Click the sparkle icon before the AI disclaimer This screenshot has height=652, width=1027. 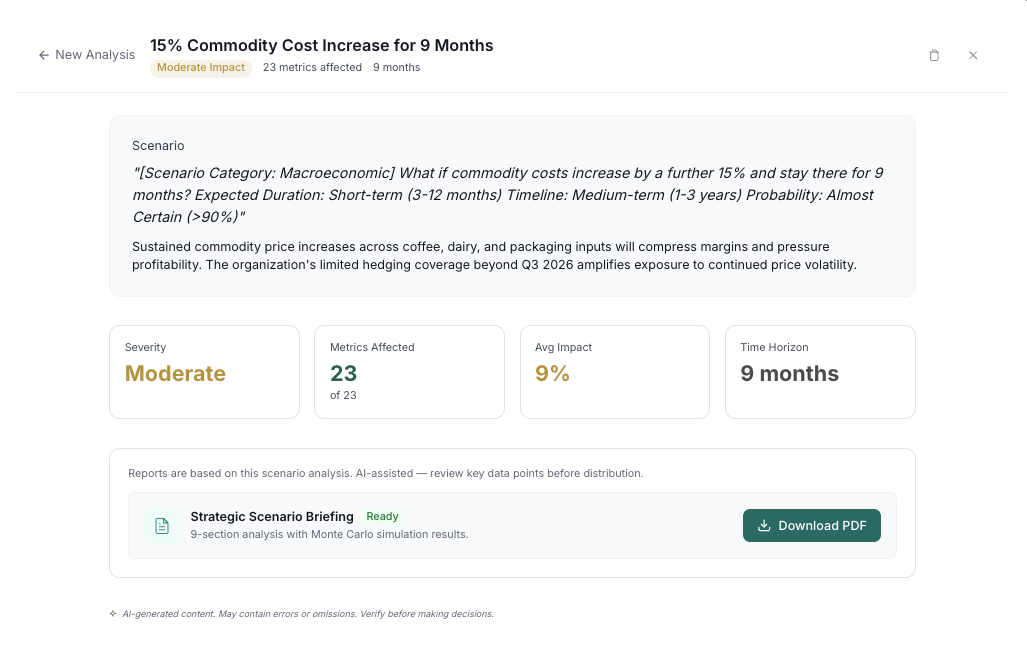coord(112,613)
